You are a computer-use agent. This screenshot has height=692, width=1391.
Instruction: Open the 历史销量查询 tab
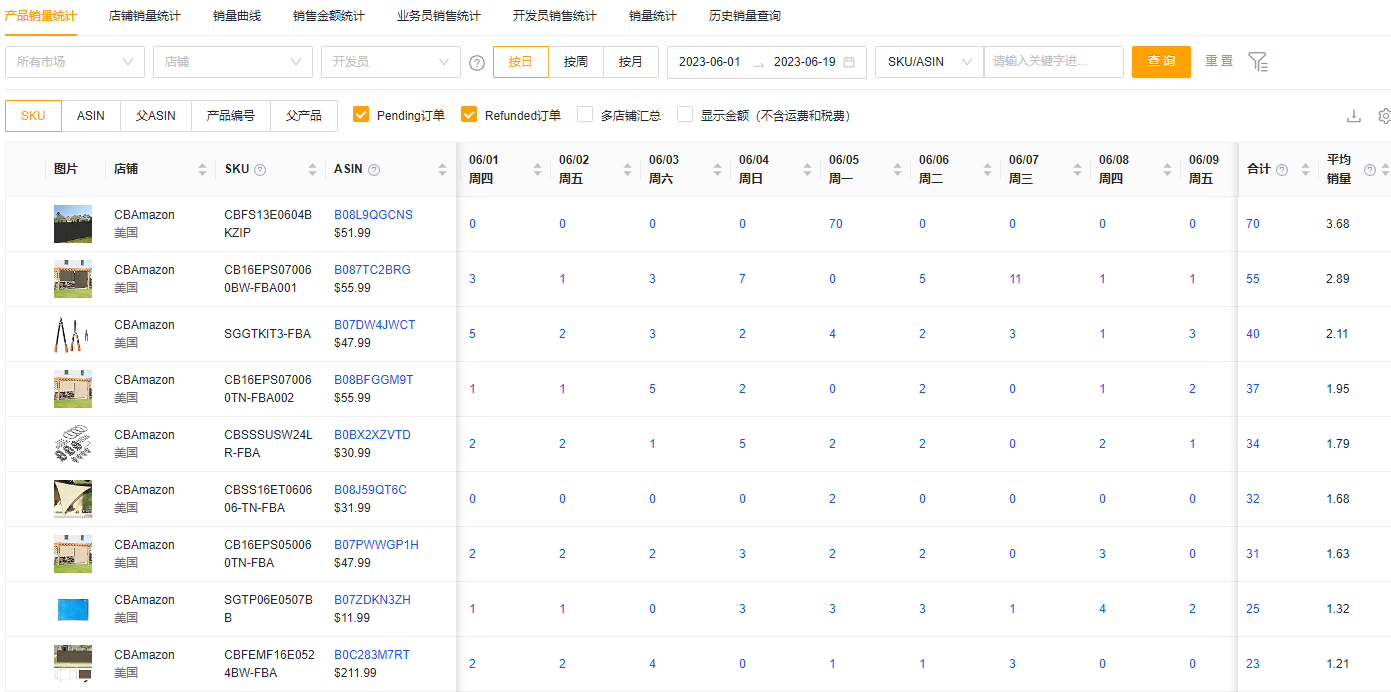(x=745, y=16)
